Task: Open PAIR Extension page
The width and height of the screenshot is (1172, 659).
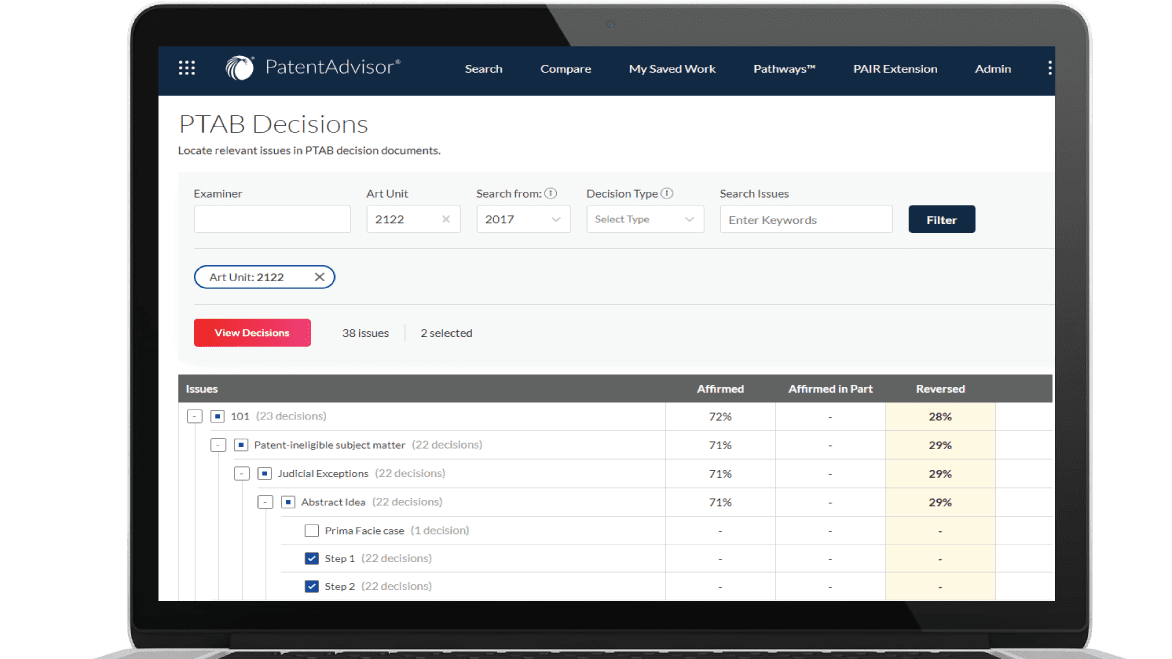Action: [895, 69]
